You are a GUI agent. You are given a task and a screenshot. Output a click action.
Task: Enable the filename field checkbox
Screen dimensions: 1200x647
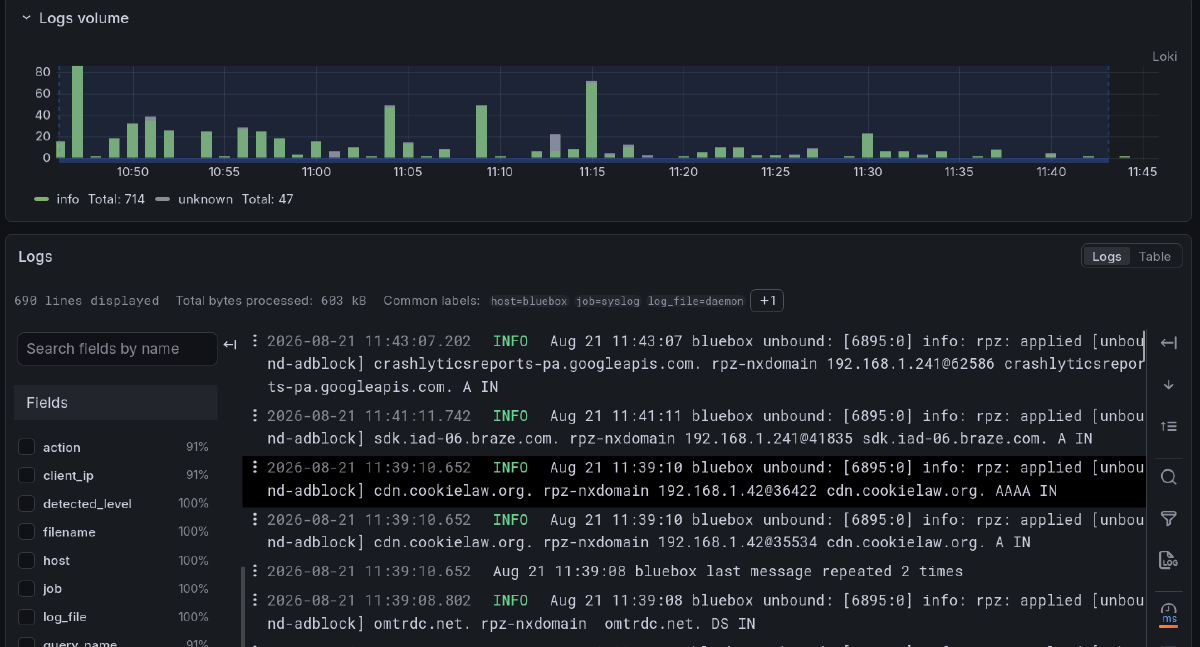click(26, 532)
